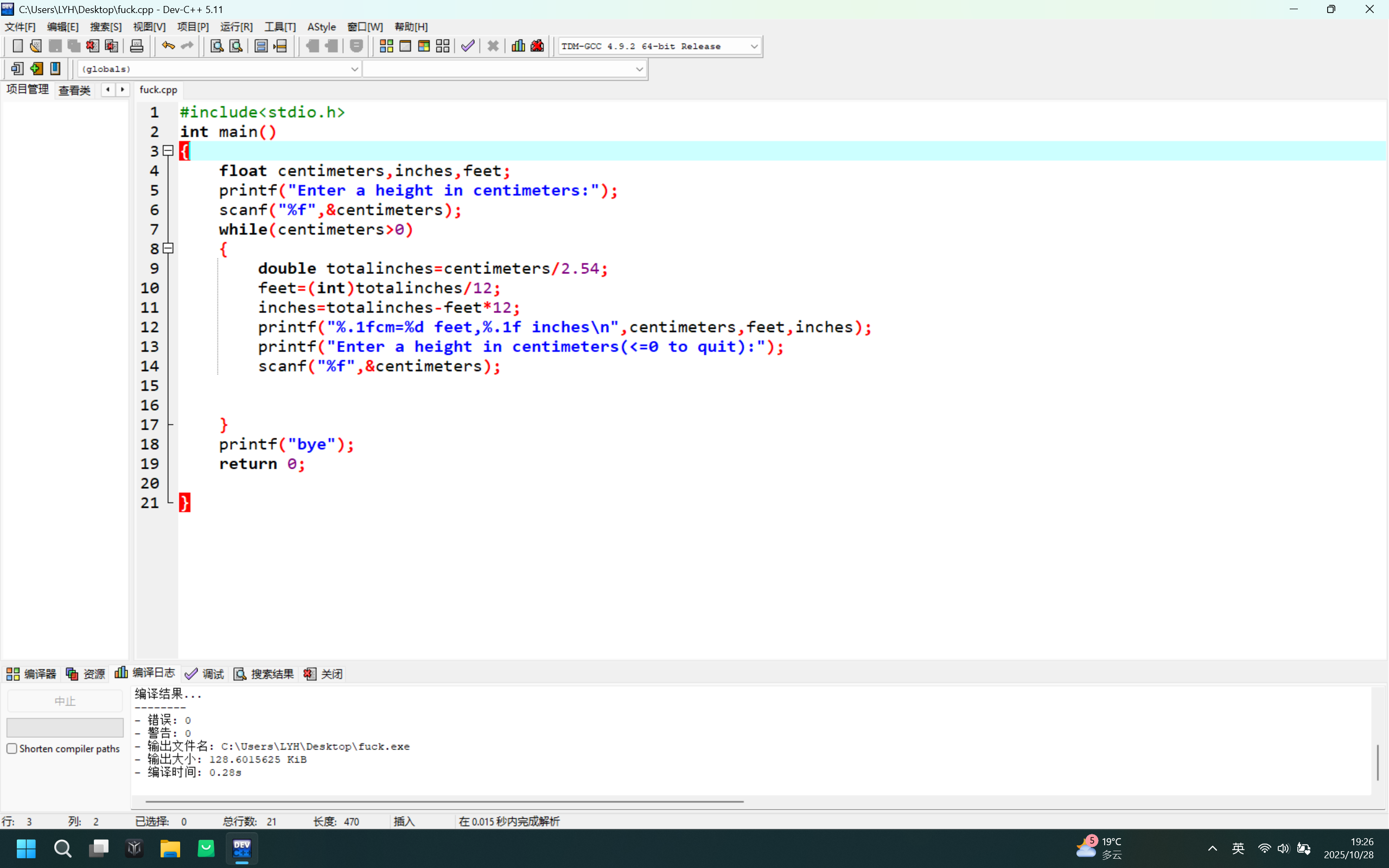The image size is (1389, 868).
Task: Open File Explorer from the taskbar
Action: pyautogui.click(x=170, y=848)
